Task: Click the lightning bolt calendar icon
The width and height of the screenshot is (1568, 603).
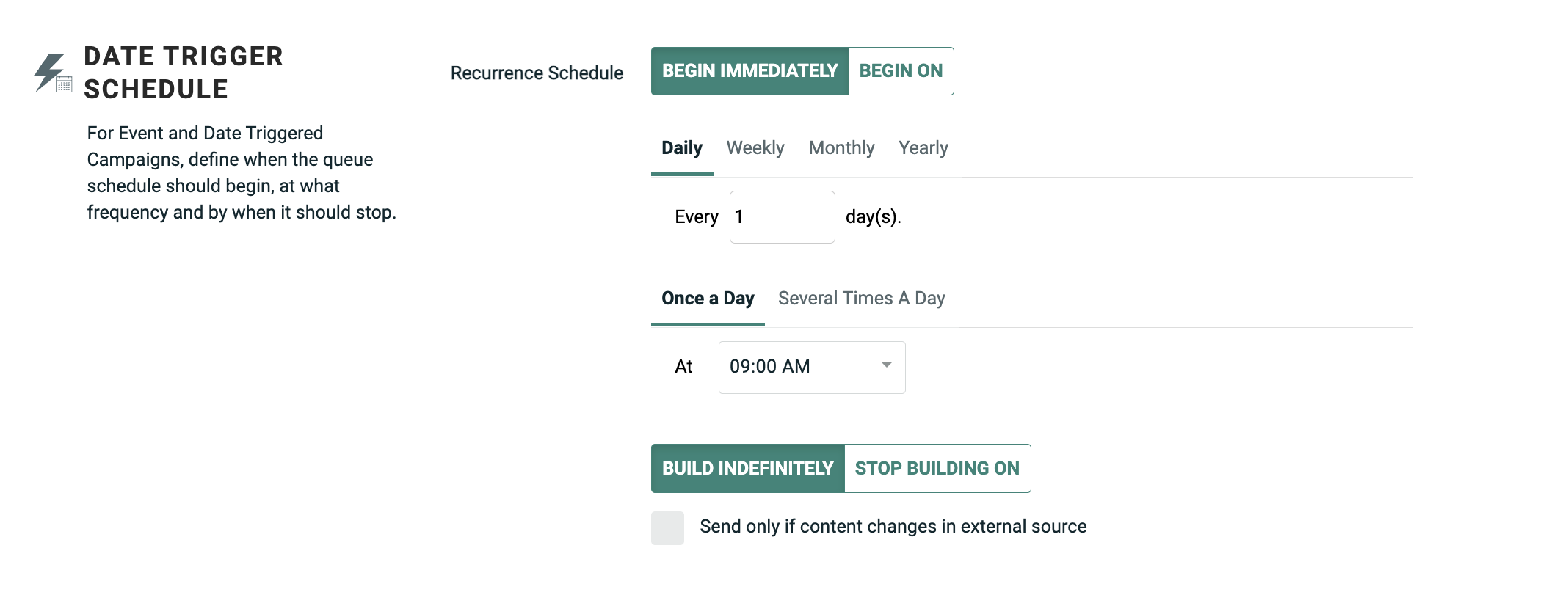Action: [x=53, y=73]
